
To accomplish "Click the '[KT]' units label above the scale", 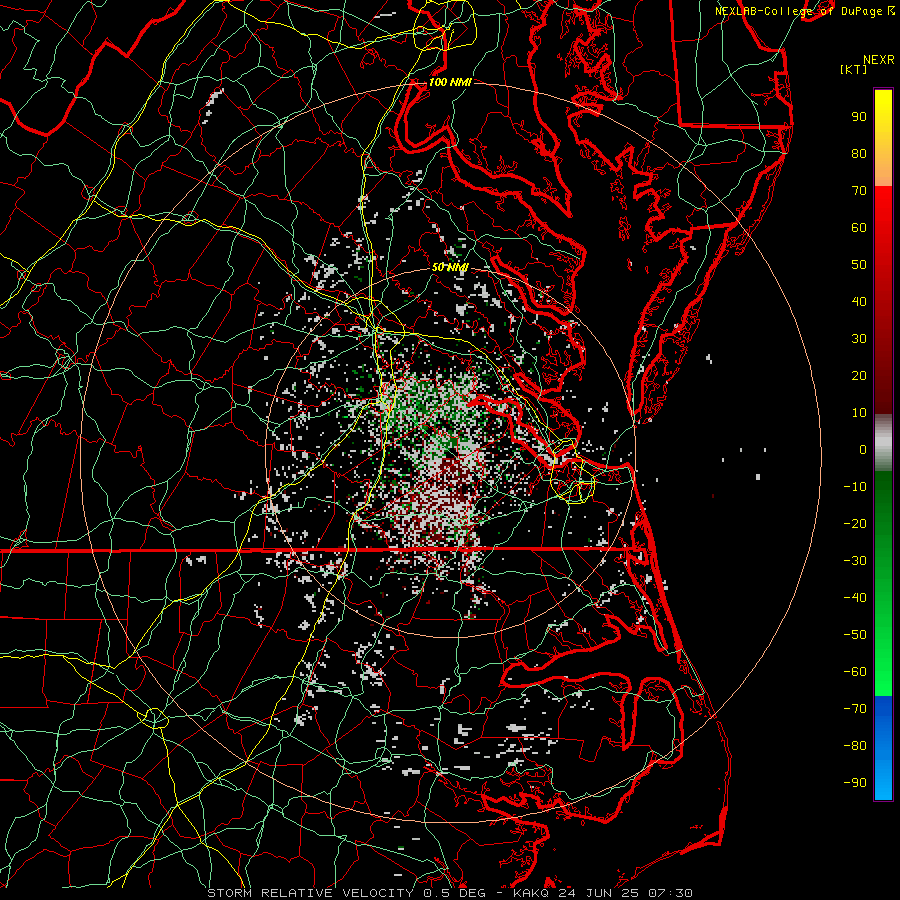I will (x=854, y=69).
